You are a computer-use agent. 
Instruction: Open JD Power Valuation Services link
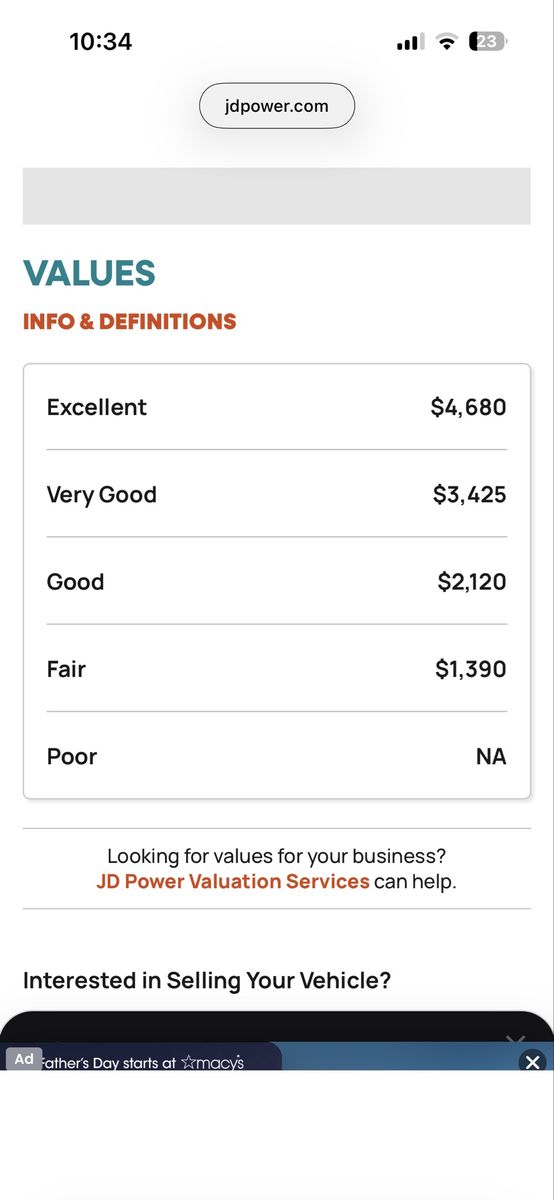tap(233, 882)
